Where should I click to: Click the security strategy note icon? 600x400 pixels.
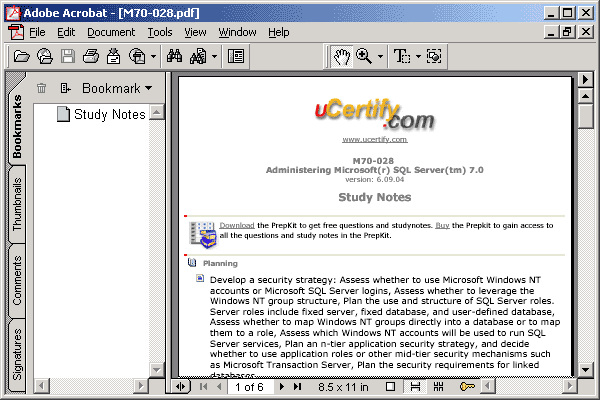pyautogui.click(x=200, y=278)
